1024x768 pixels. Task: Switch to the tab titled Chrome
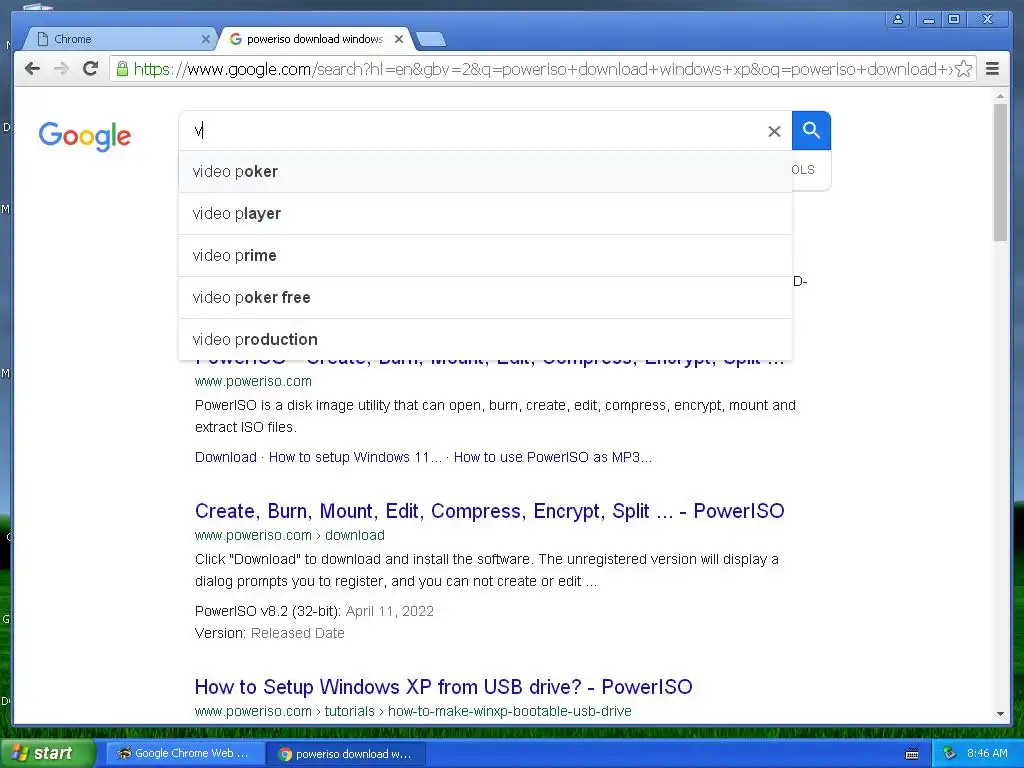pyautogui.click(x=121, y=39)
